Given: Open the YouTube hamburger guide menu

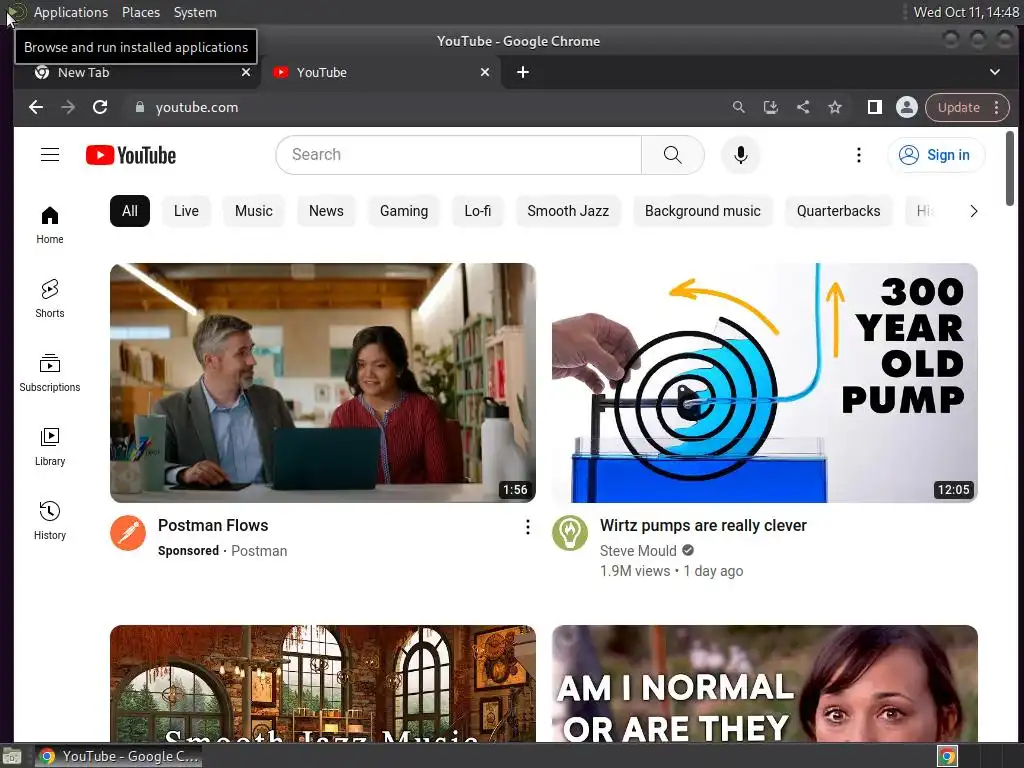Looking at the screenshot, I should pyautogui.click(x=50, y=155).
